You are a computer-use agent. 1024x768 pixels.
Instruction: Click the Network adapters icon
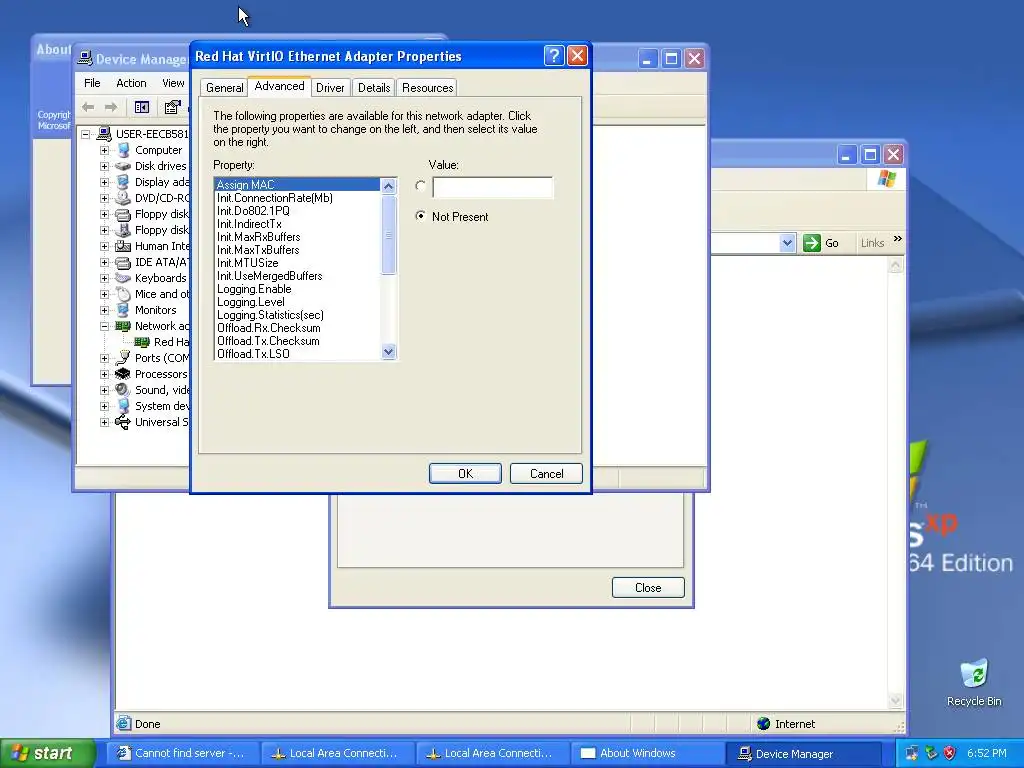click(123, 326)
